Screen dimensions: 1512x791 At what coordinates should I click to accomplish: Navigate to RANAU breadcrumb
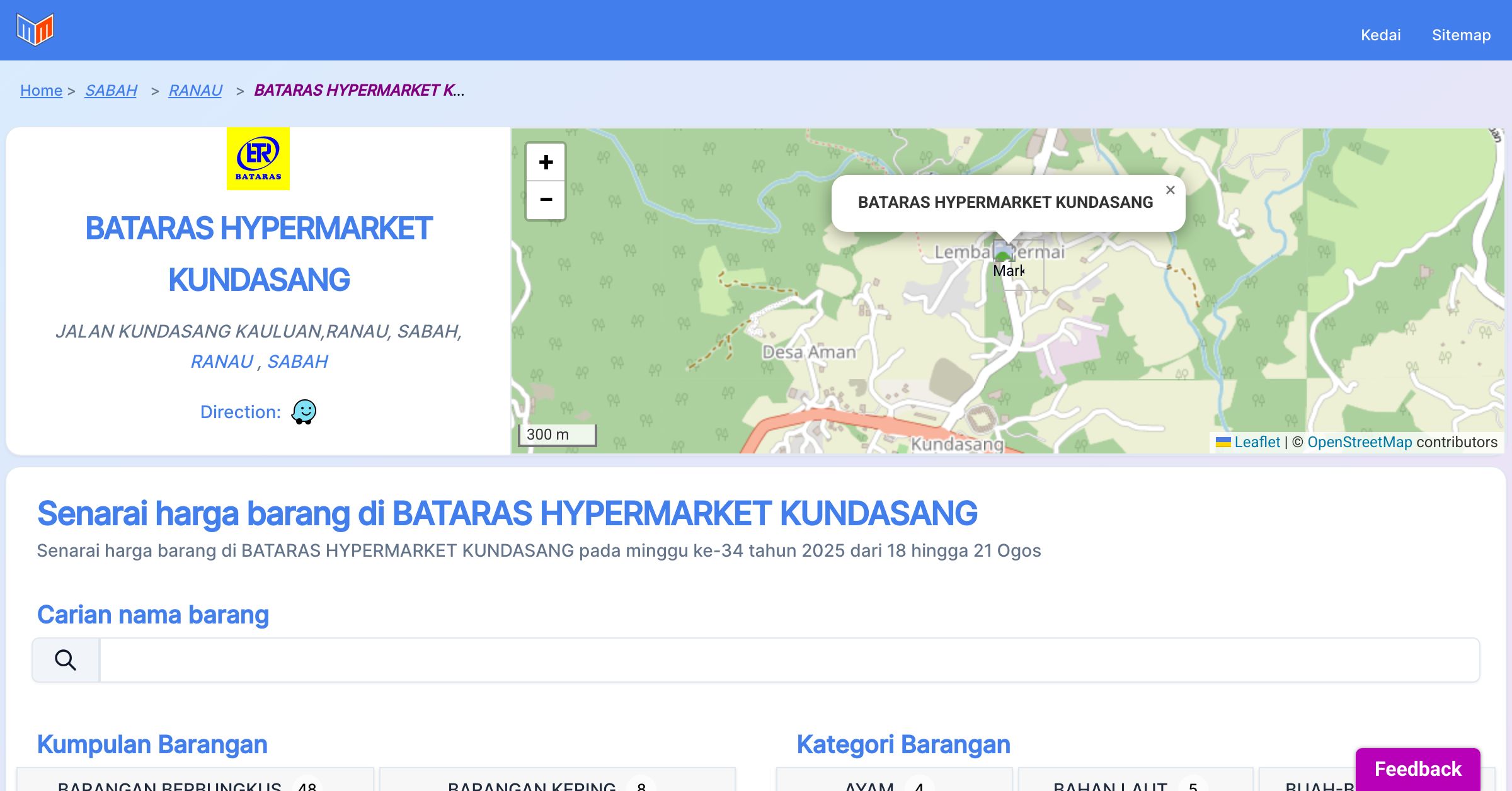pyautogui.click(x=195, y=91)
